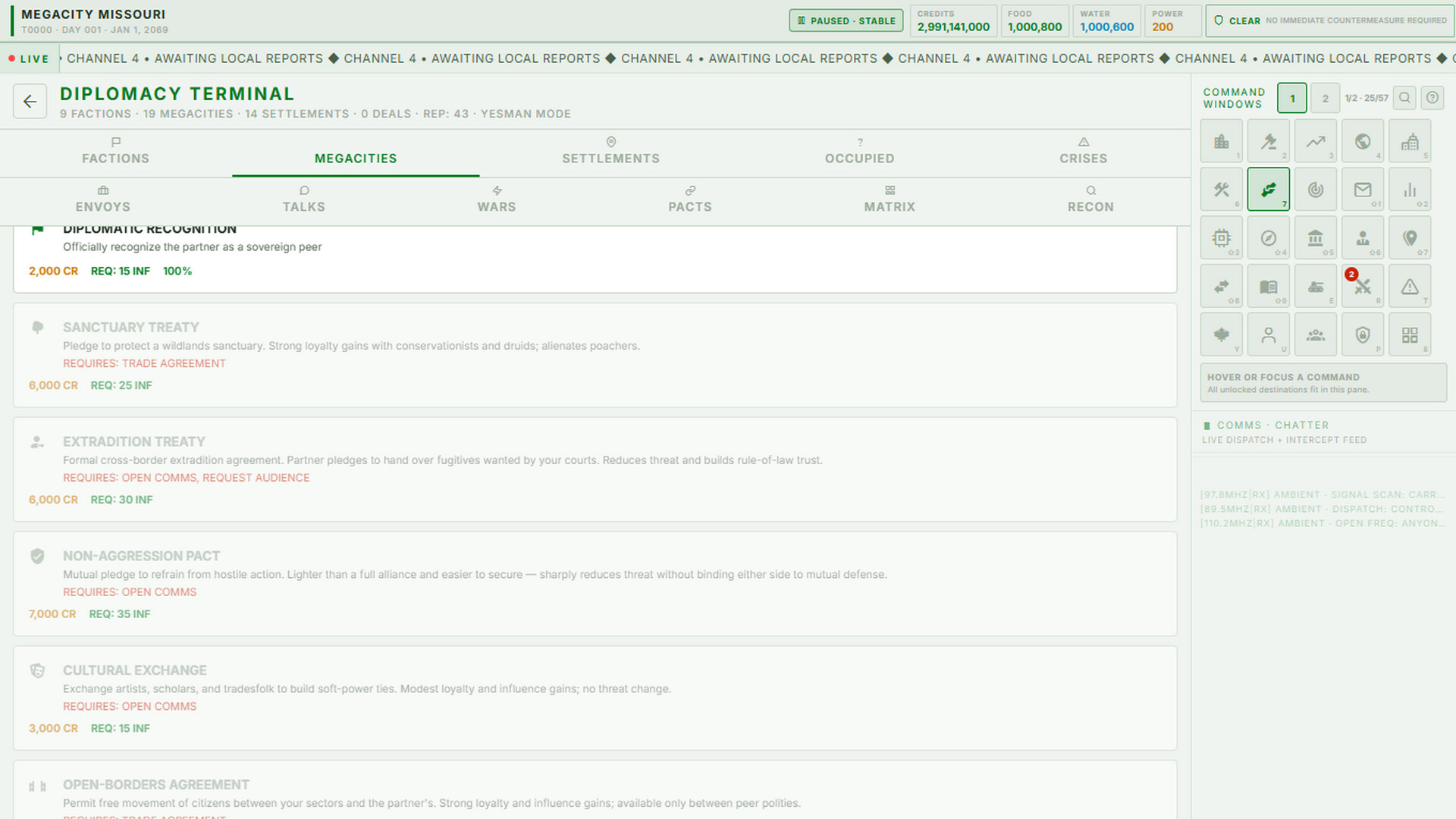Open the envelope mail command window
The width and height of the screenshot is (1456, 819).
pos(1362,190)
